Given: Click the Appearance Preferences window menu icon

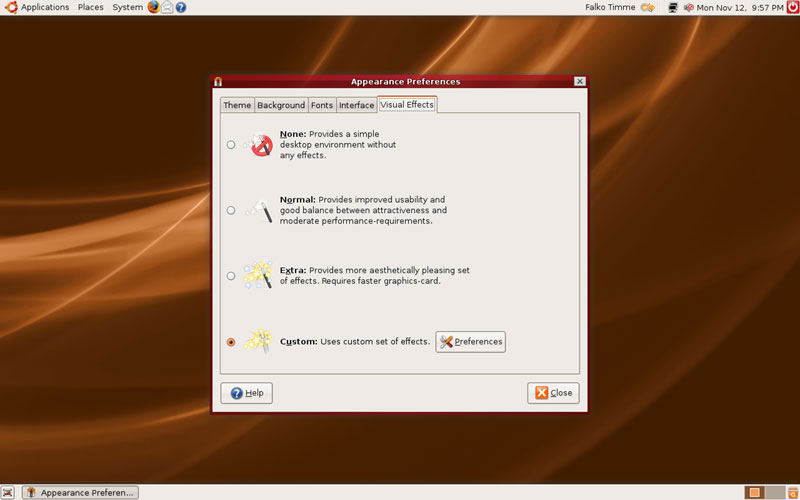Looking at the screenshot, I should point(218,82).
